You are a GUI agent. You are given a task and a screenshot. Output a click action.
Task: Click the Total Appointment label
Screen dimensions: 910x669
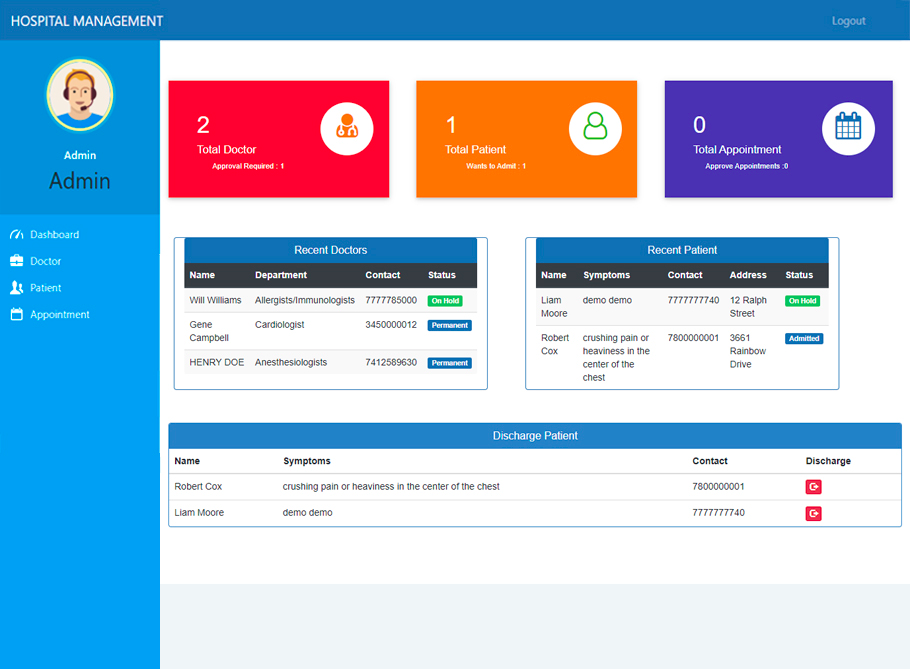click(x=737, y=150)
